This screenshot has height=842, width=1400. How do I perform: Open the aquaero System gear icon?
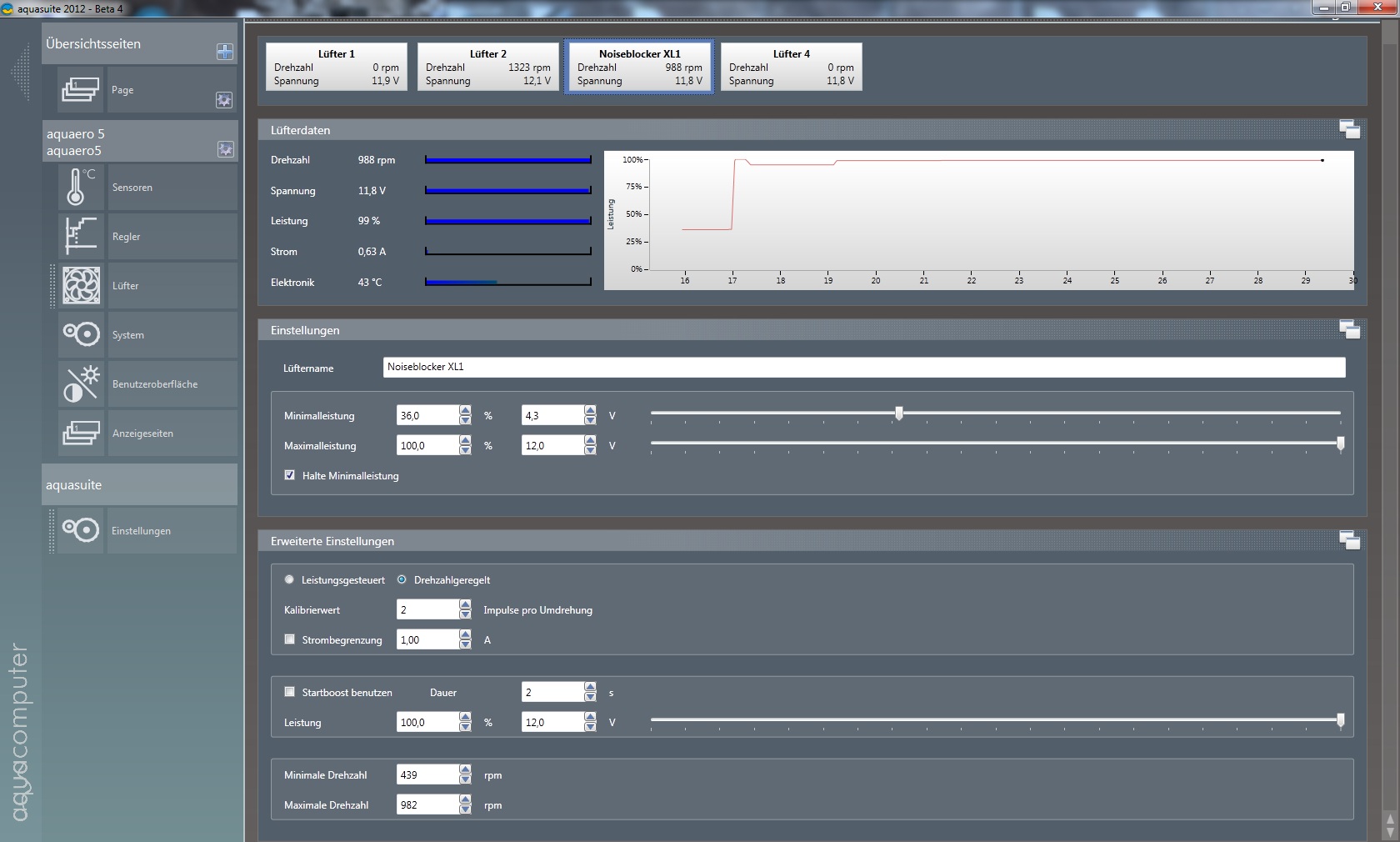point(81,334)
